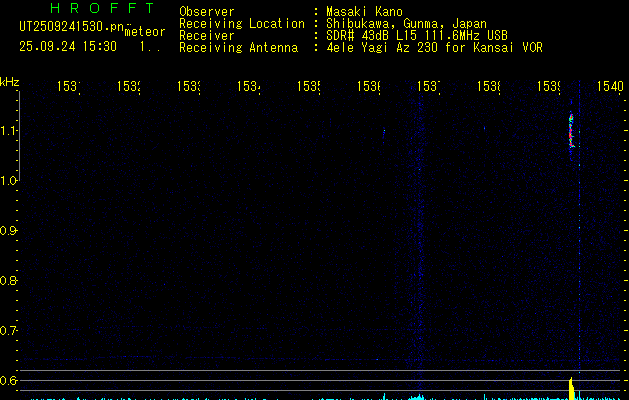Click the first 153x time axis label

[69, 86]
